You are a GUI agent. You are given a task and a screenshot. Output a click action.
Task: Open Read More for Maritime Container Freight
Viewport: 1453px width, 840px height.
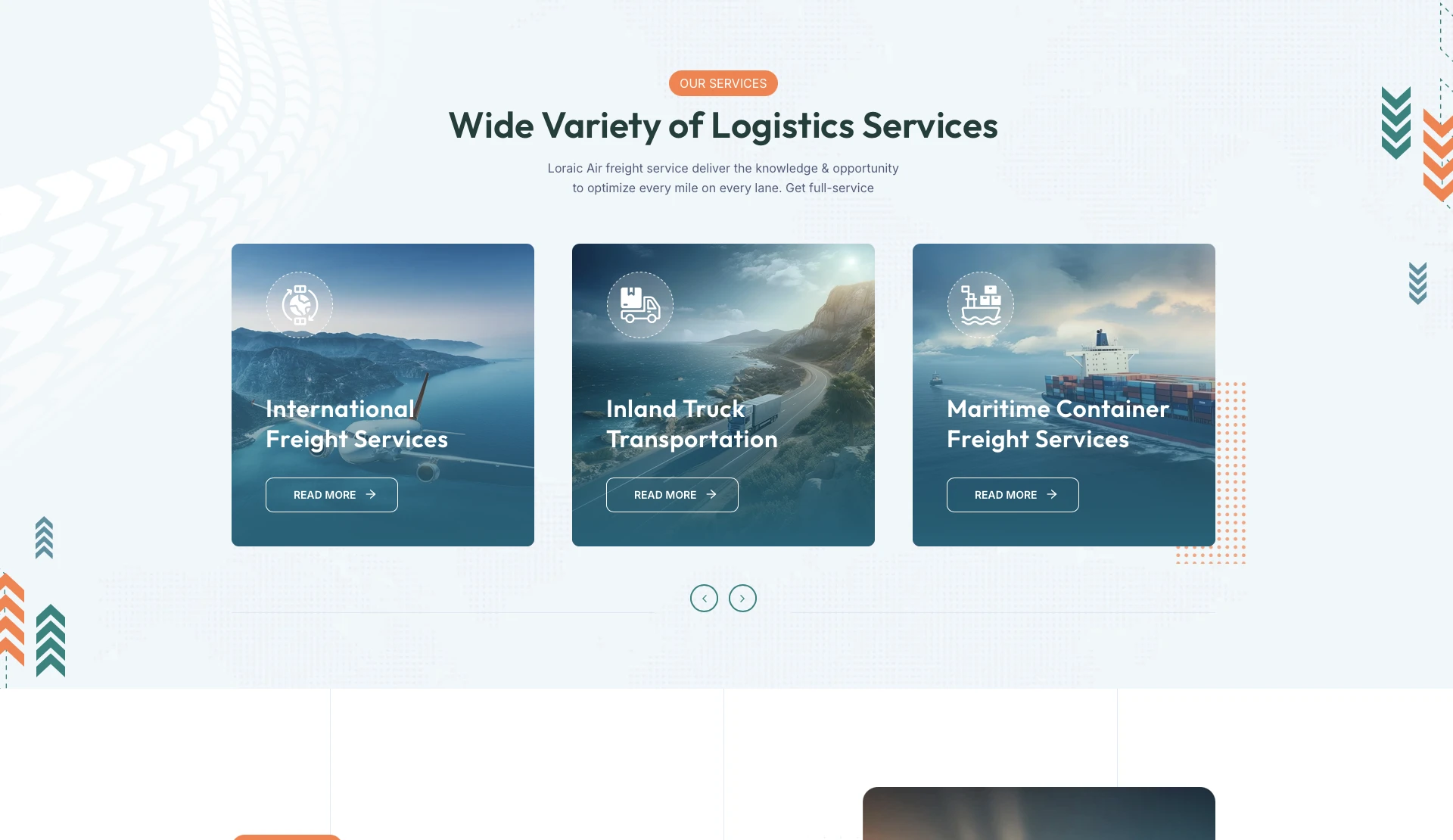coord(1013,495)
